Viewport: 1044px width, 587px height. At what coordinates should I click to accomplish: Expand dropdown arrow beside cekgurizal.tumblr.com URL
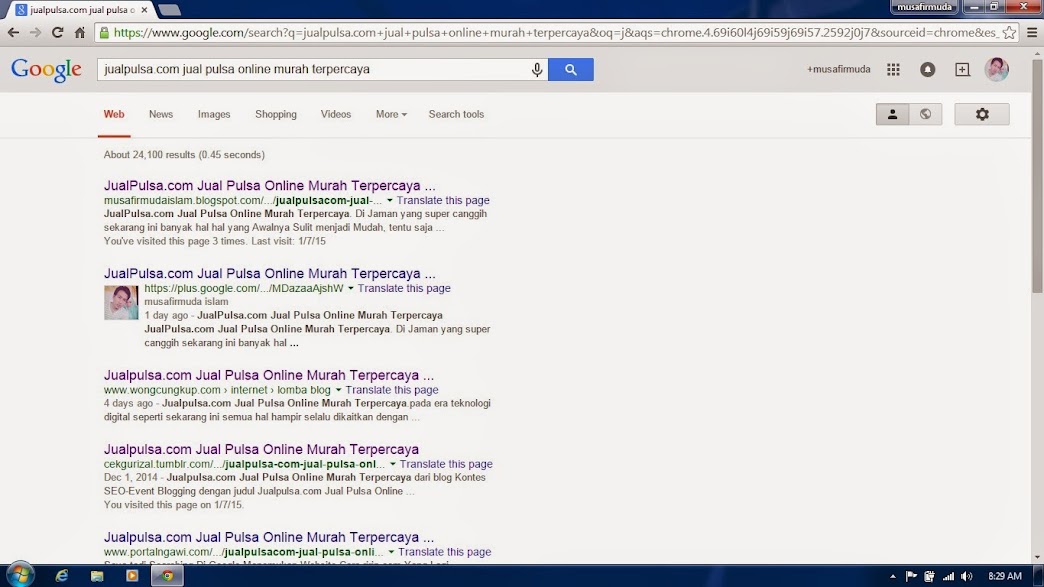[392, 464]
